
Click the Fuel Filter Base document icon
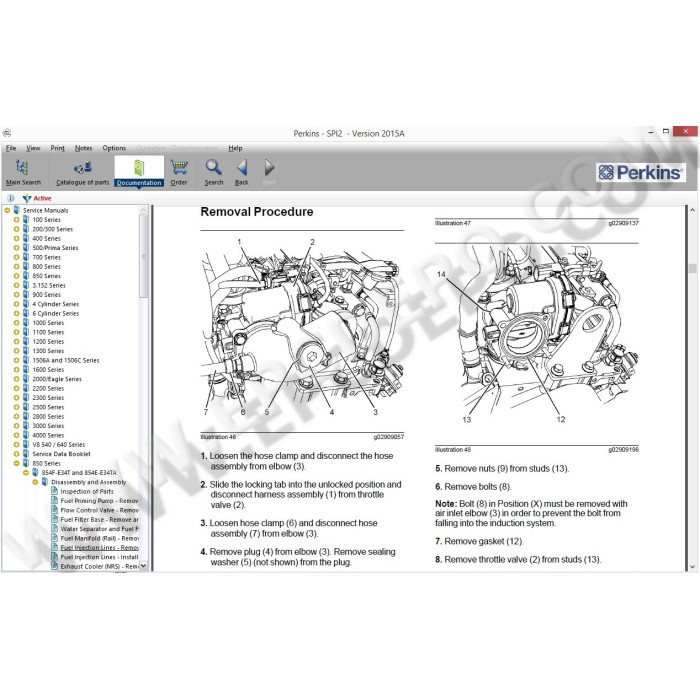(54, 519)
